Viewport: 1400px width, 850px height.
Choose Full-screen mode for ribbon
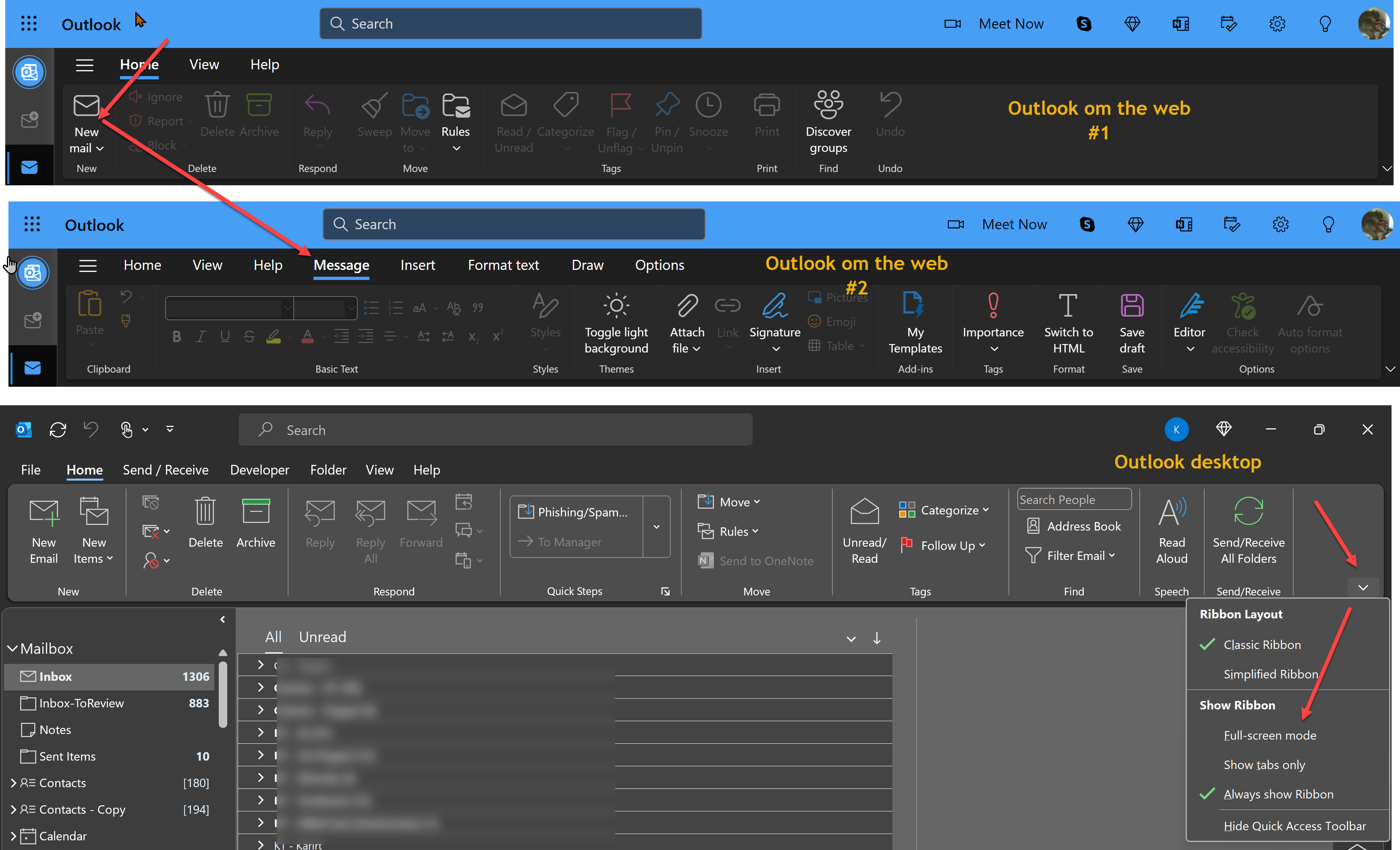[x=1270, y=735]
